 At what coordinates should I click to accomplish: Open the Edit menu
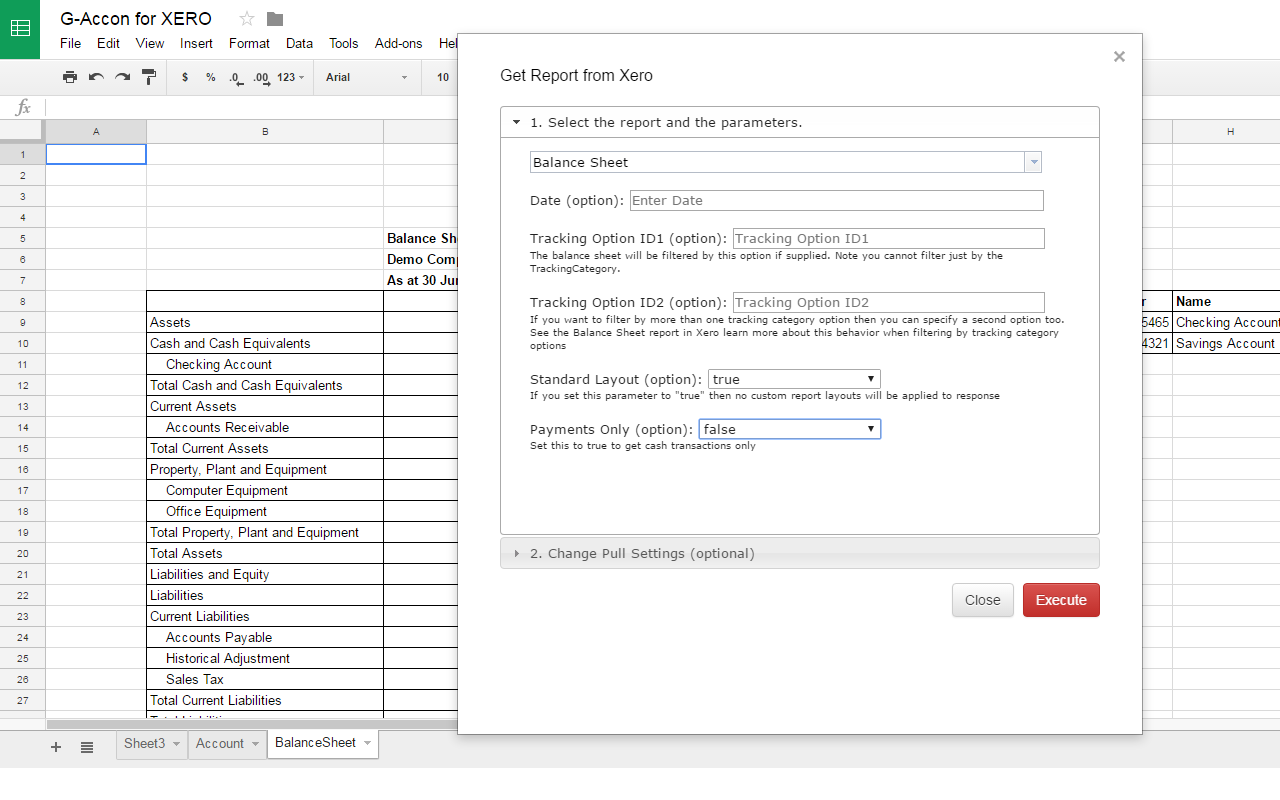coord(108,43)
